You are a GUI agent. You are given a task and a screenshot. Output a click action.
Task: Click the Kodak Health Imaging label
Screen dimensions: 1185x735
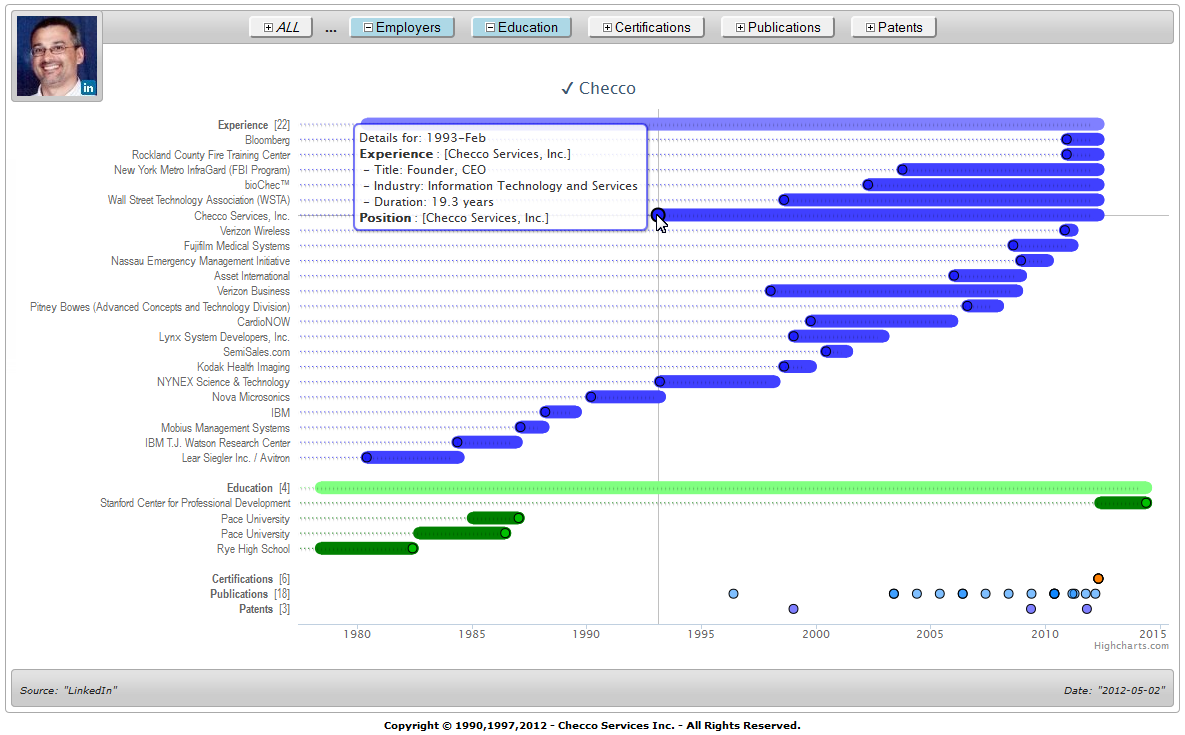point(243,367)
